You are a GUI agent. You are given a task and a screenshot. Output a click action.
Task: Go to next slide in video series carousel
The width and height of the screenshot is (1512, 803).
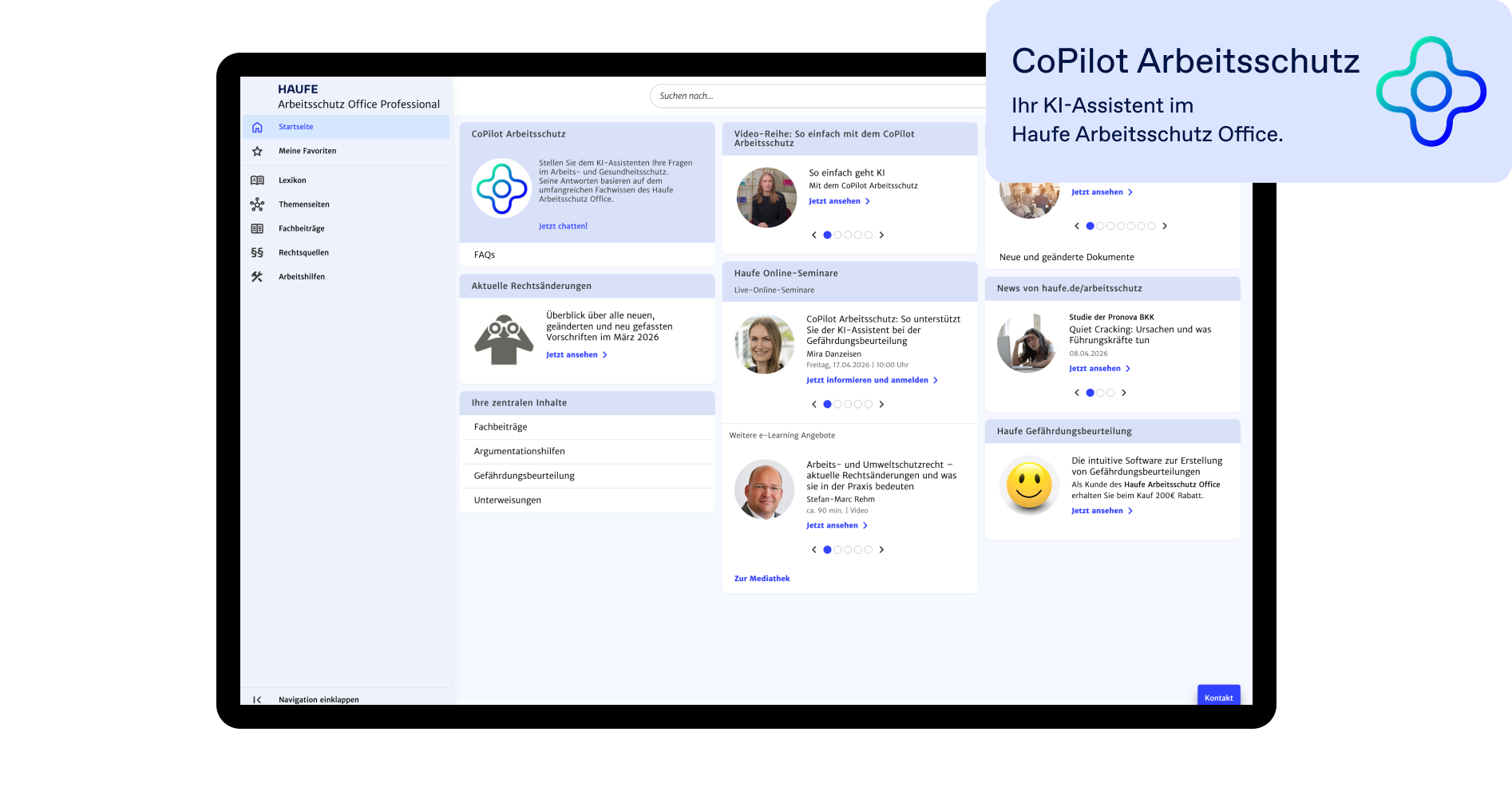pyautogui.click(x=881, y=235)
